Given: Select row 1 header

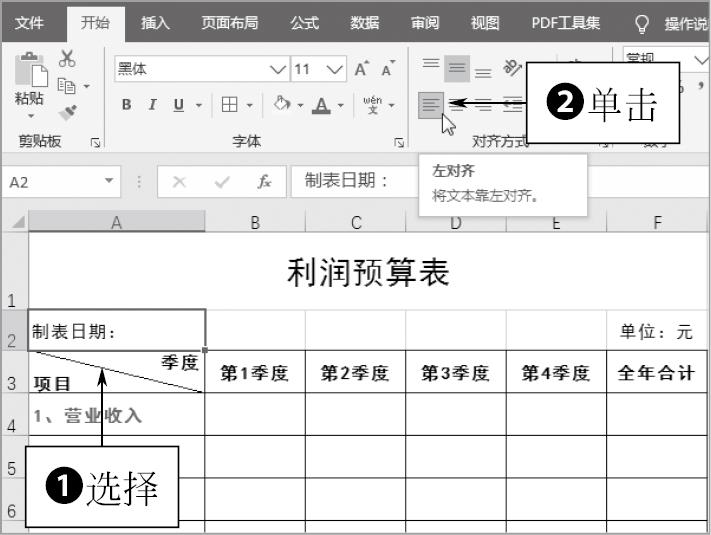Looking at the screenshot, I should [x=15, y=271].
